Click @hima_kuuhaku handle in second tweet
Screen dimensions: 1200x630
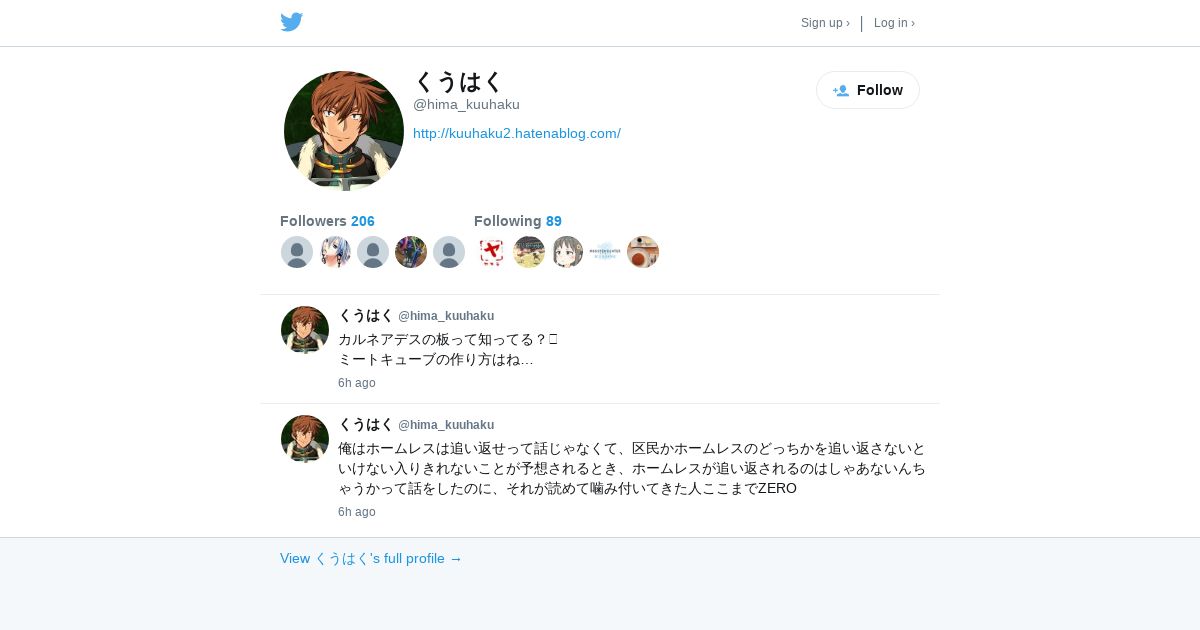pyautogui.click(x=446, y=425)
